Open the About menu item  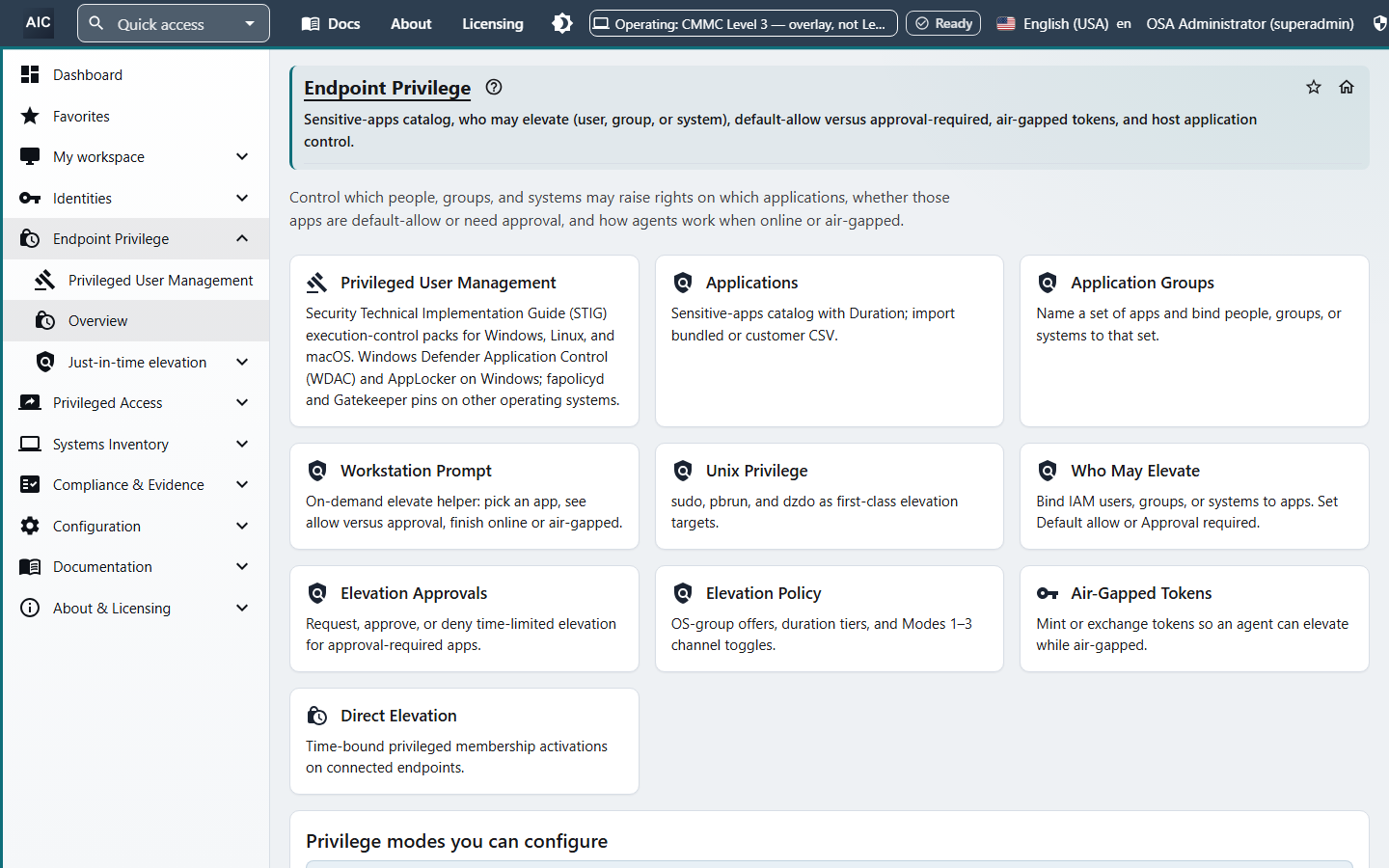tap(411, 23)
